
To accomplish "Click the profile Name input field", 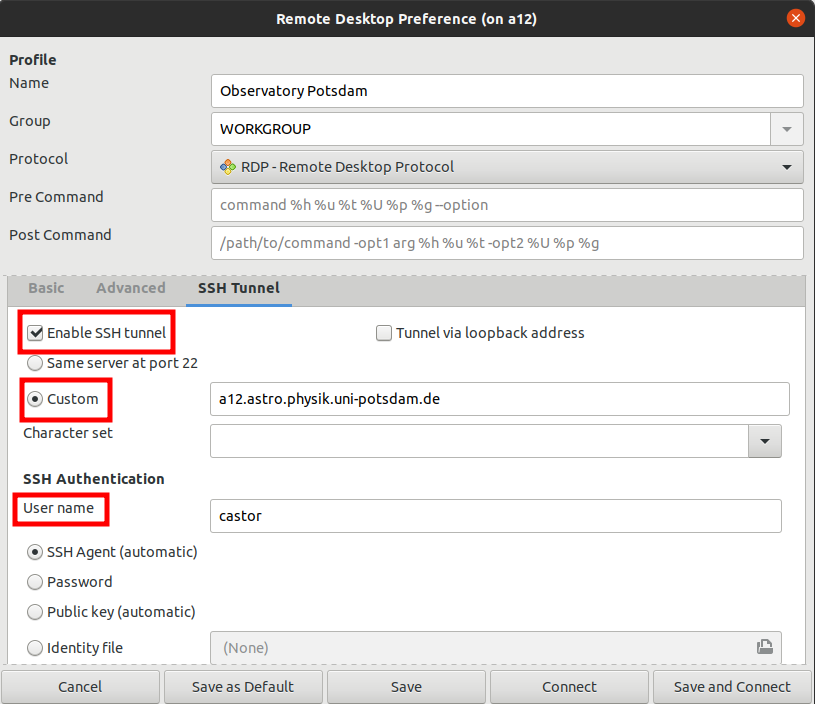I will point(507,91).
